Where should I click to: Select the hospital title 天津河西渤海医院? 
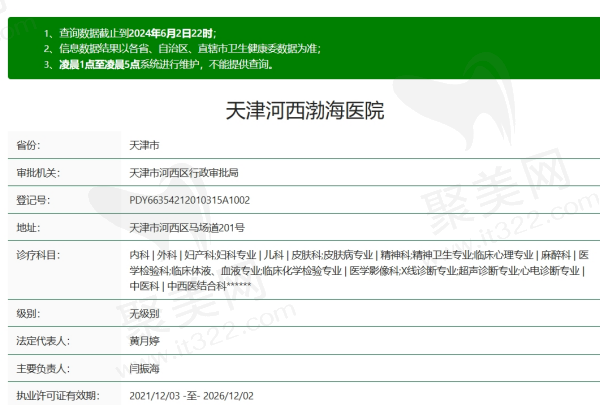(x=305, y=111)
